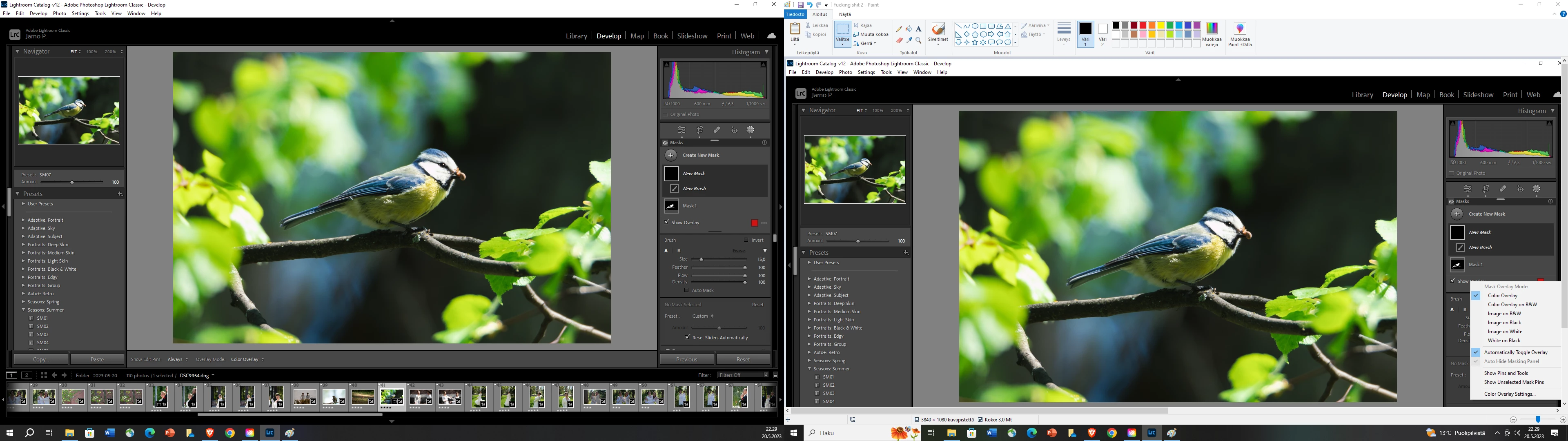
Task: Open the Show Edit Pins 'Always' dropdown
Action: coord(178,359)
